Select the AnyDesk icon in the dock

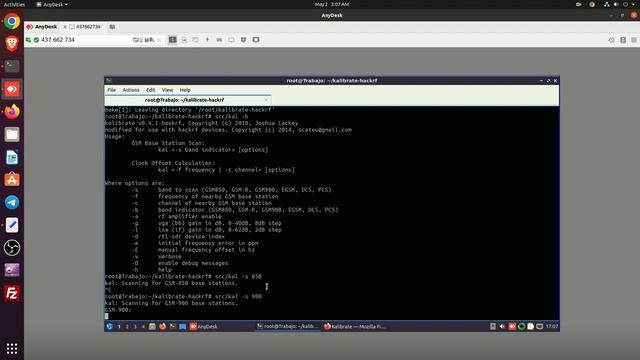(x=12, y=89)
